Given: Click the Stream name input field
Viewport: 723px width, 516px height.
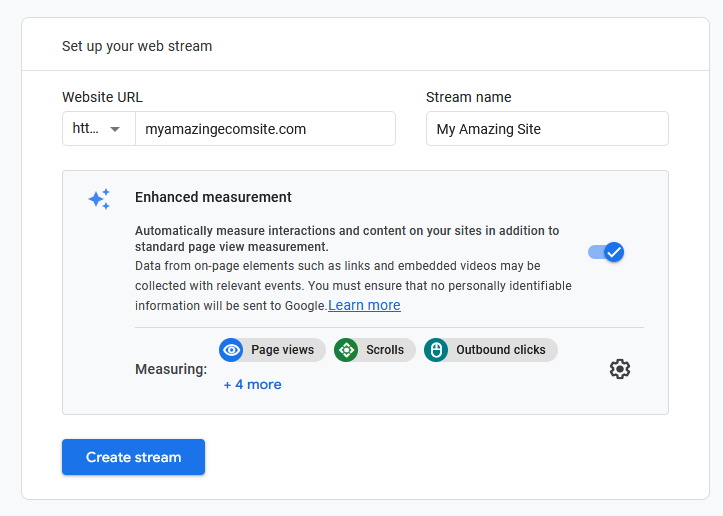Looking at the screenshot, I should point(547,129).
